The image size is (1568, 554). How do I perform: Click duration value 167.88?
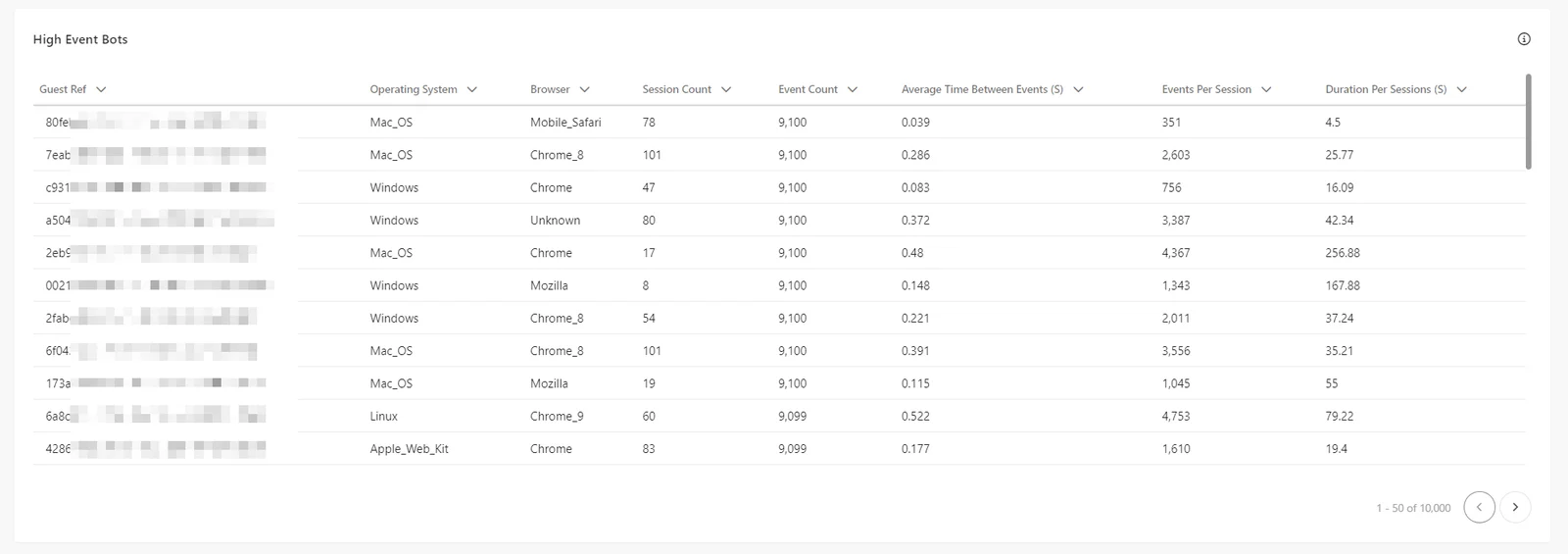[x=1343, y=285]
